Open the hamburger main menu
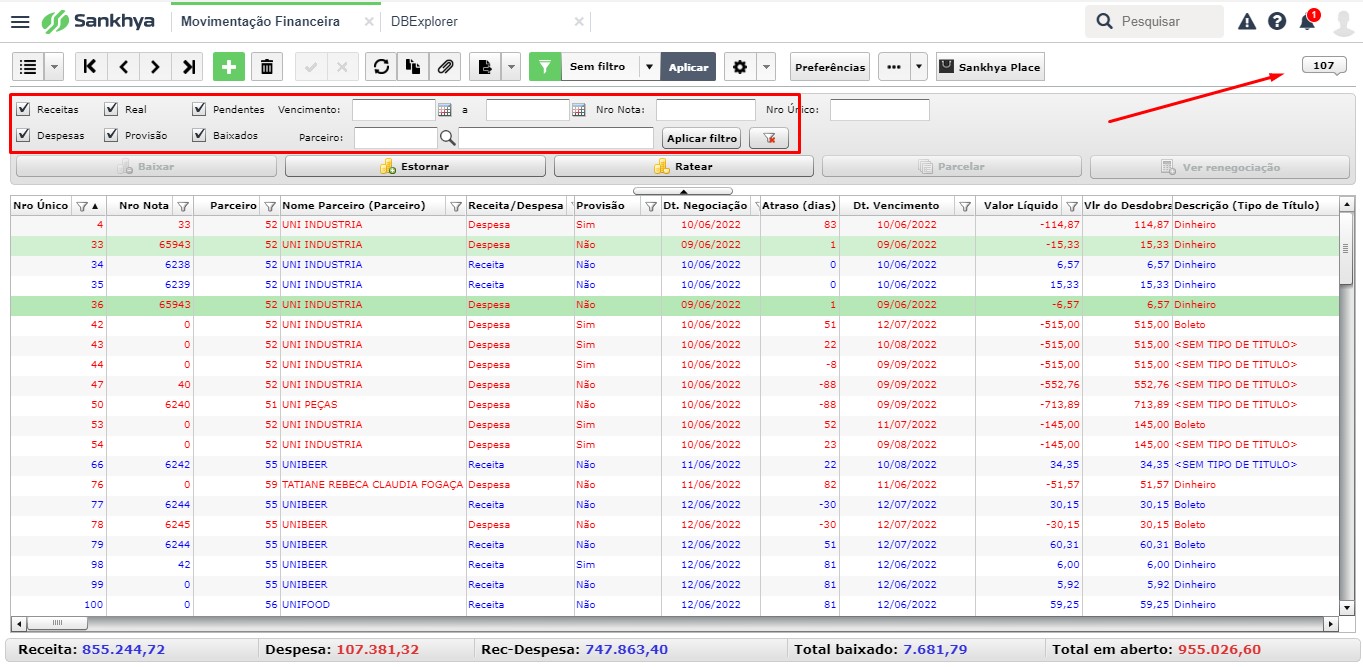 20,21
